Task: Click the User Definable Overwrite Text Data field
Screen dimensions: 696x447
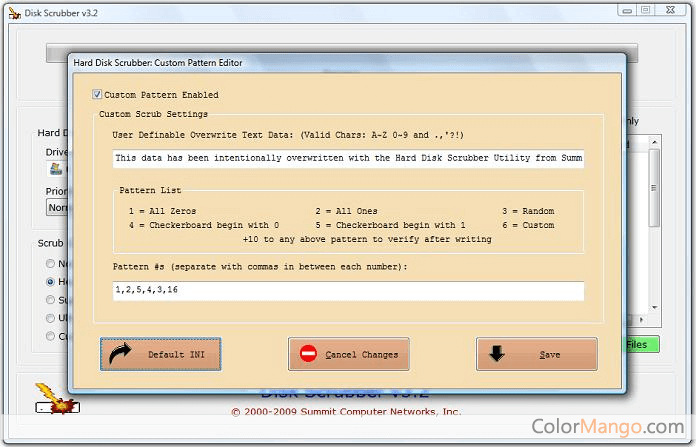Action: pyautogui.click(x=348, y=158)
